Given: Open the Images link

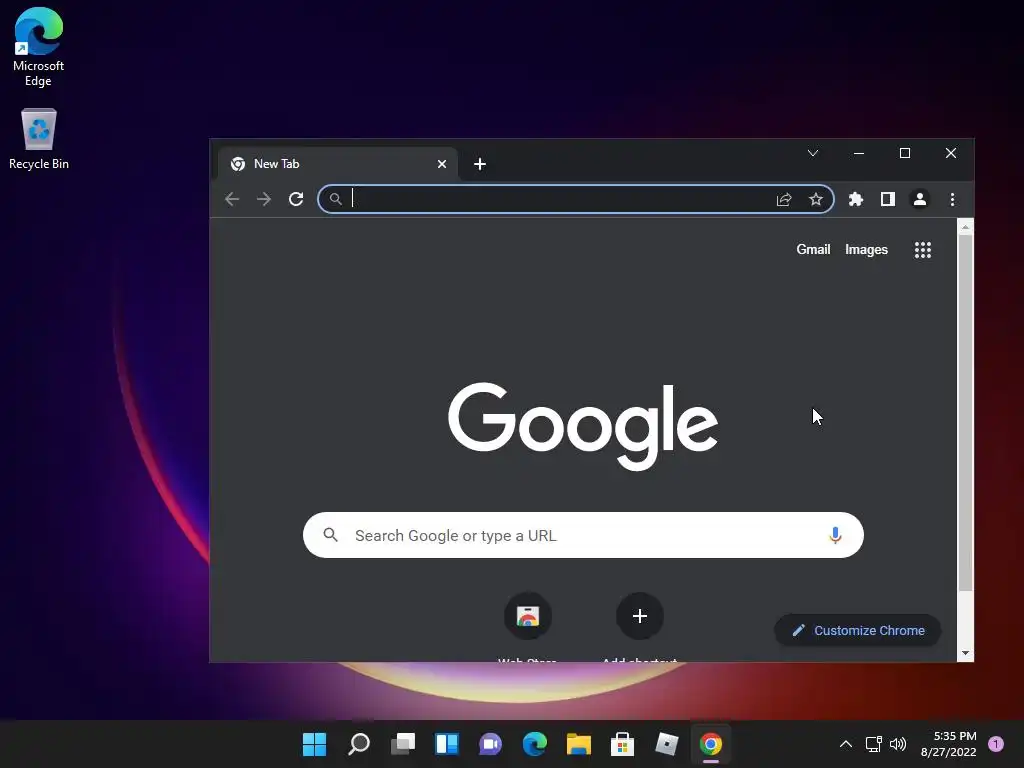Looking at the screenshot, I should tap(867, 249).
